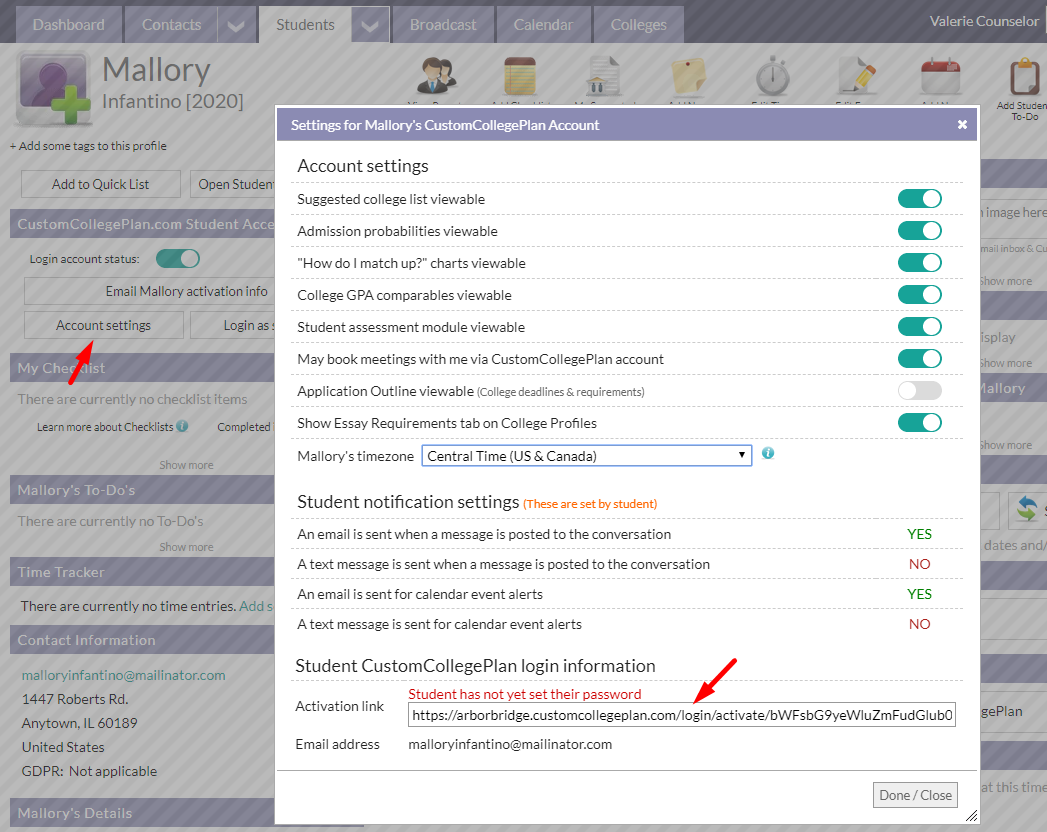Click 'Student has not yet set their password'
Screen dimensions: 1047x832
point(525,694)
